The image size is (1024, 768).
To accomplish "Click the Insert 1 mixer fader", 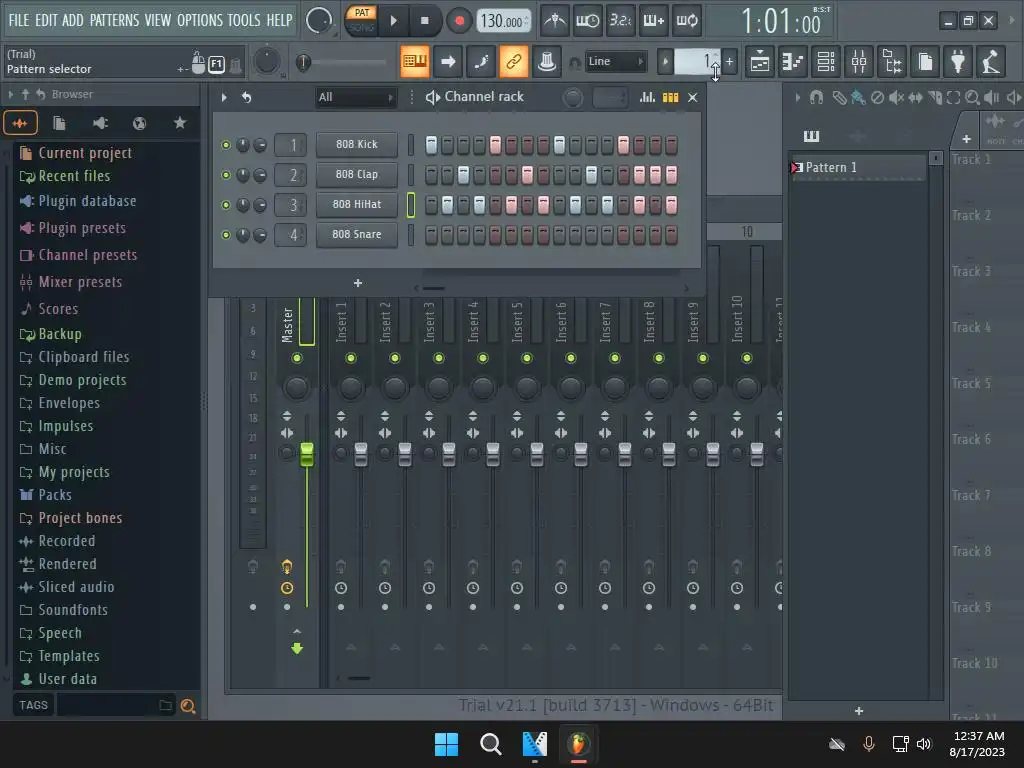I will pos(360,454).
